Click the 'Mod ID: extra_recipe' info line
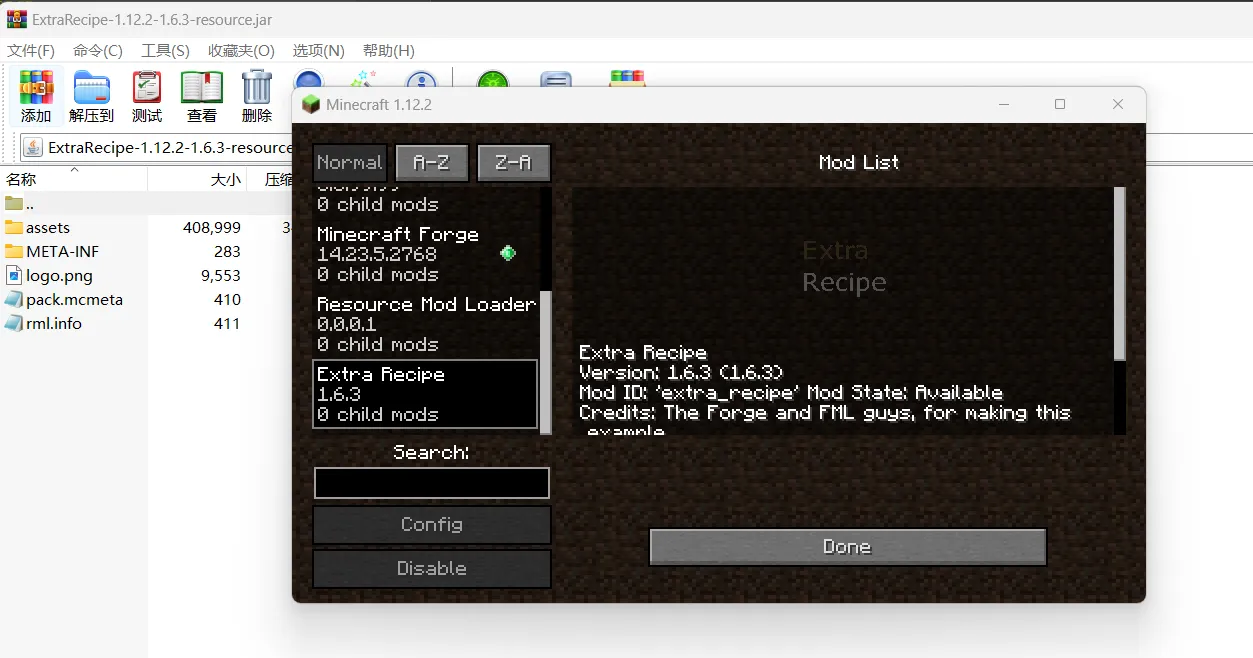This screenshot has height=658, width=1253. pyautogui.click(x=791, y=393)
